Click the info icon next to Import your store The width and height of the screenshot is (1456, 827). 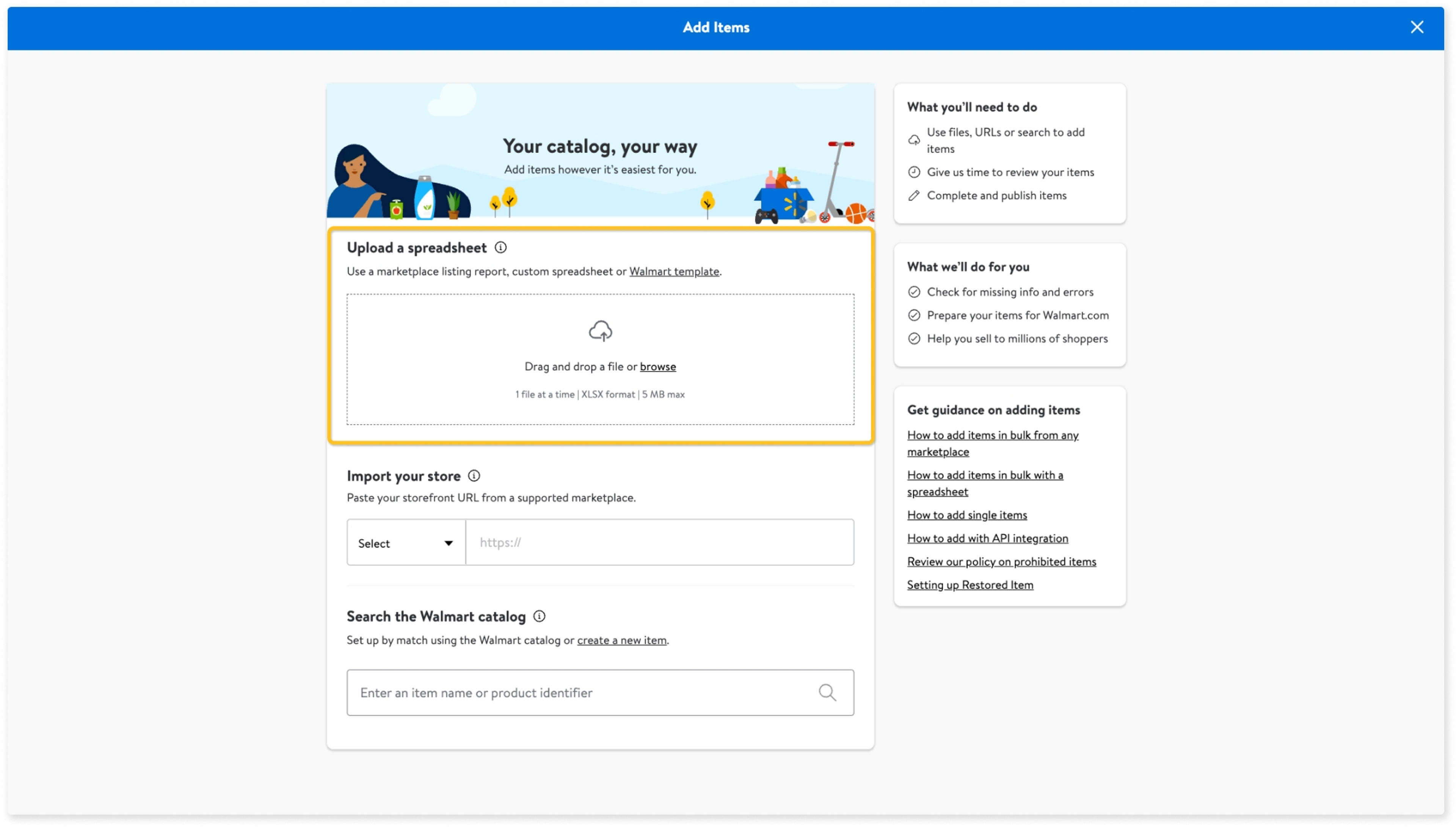[474, 476]
